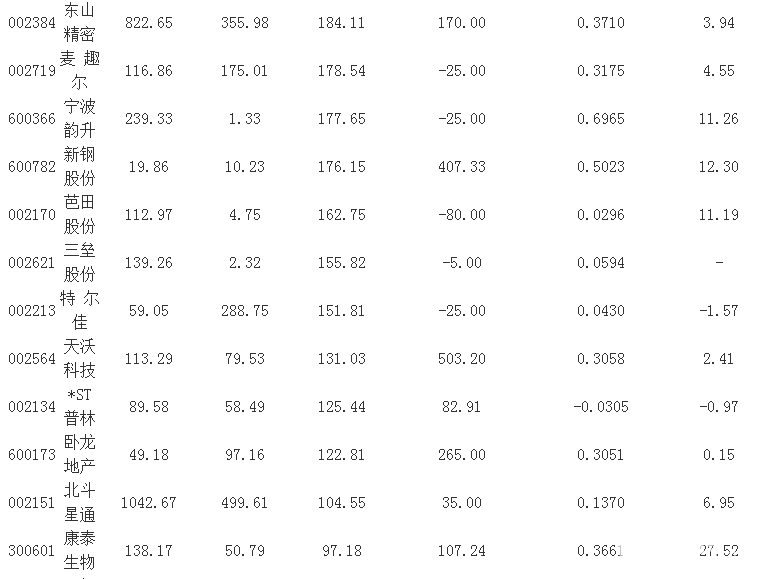774x579 pixels.
Task: Click stock code 002564
Action: coord(28,358)
